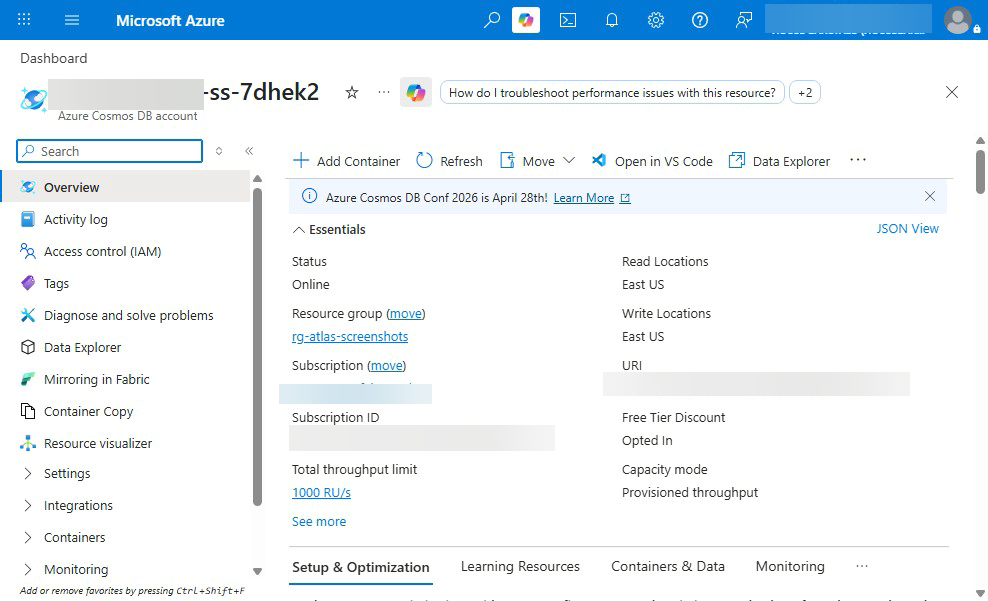This screenshot has height=601, width=988.
Task: Open the feedback icon in top bar
Action: point(744,20)
